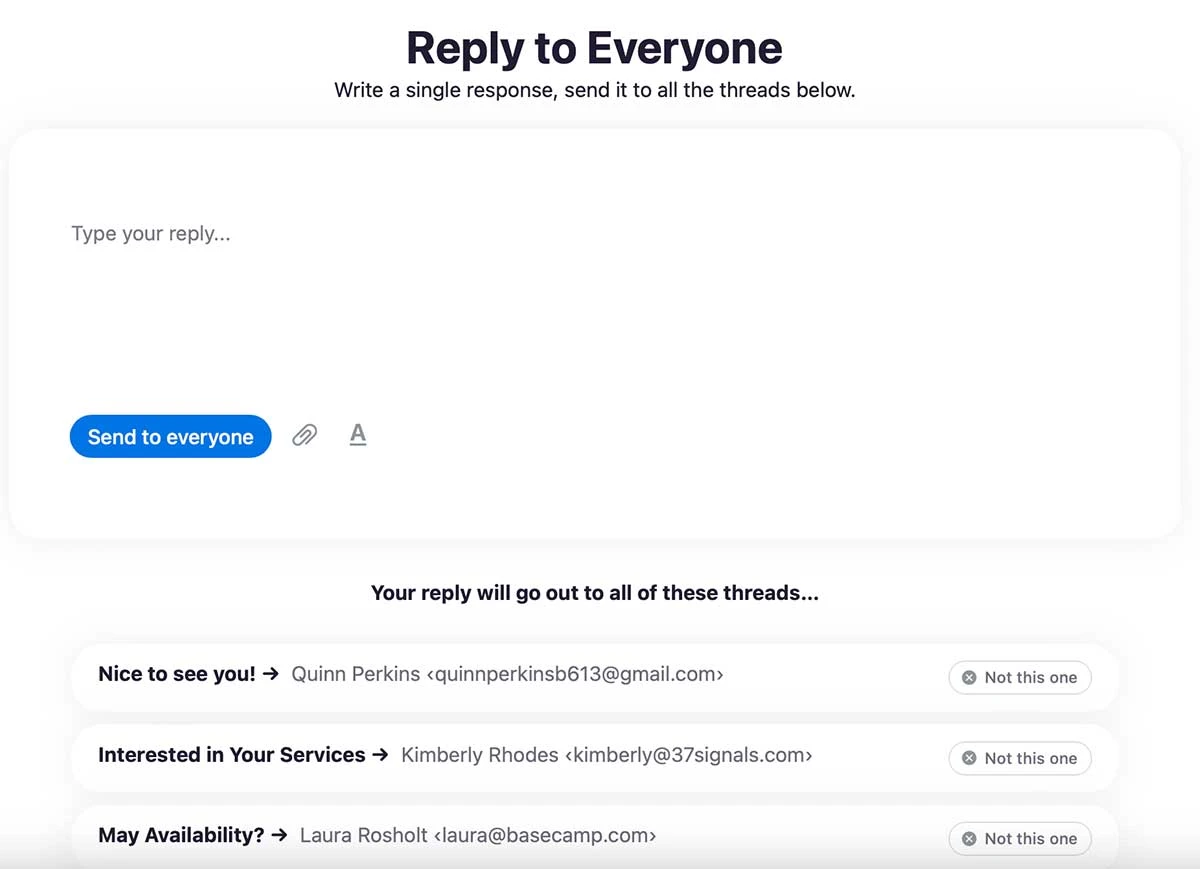Click the "Reply to Everyone" page heading
Image resolution: width=1200 pixels, height=869 pixels.
tap(594, 48)
